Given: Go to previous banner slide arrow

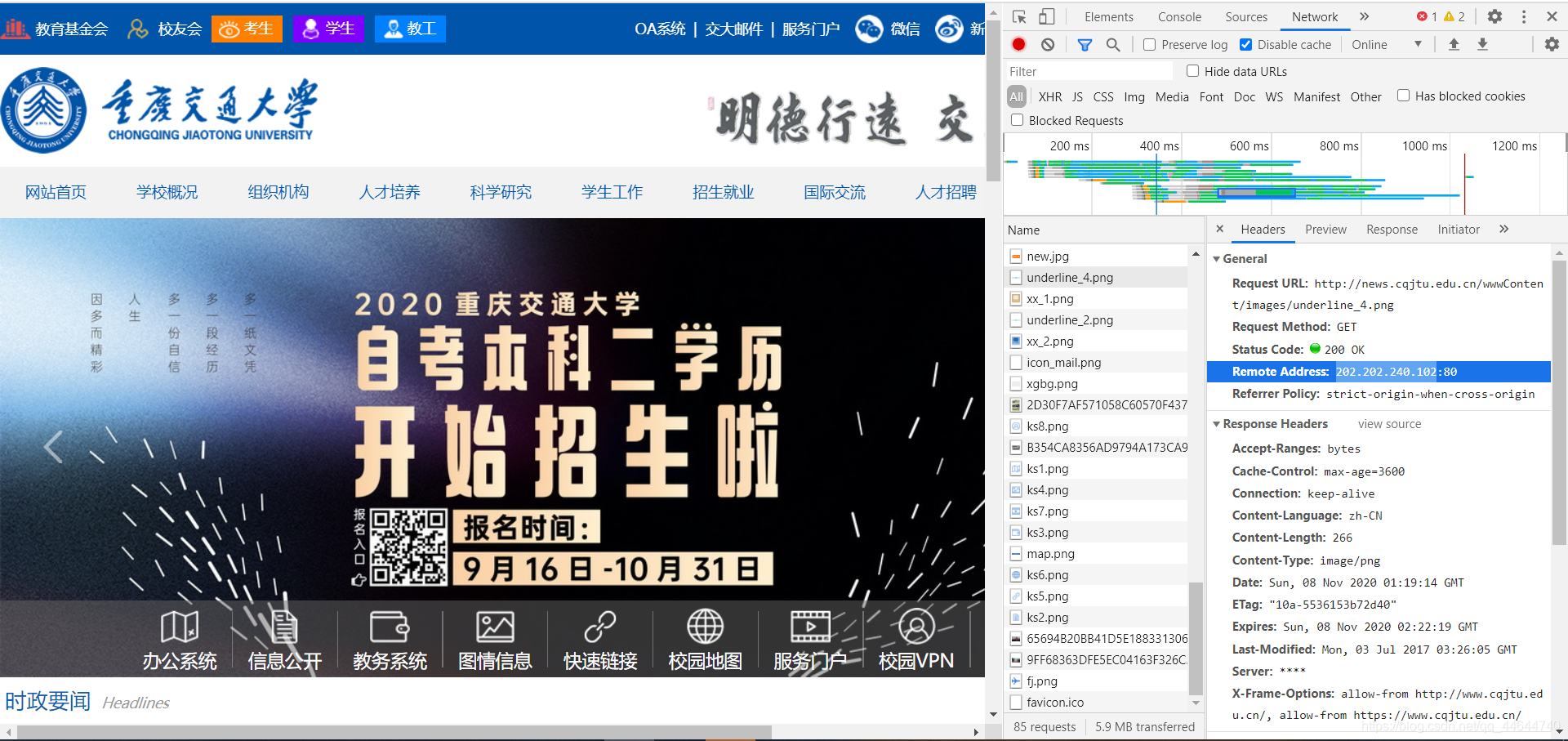Looking at the screenshot, I should (x=53, y=447).
